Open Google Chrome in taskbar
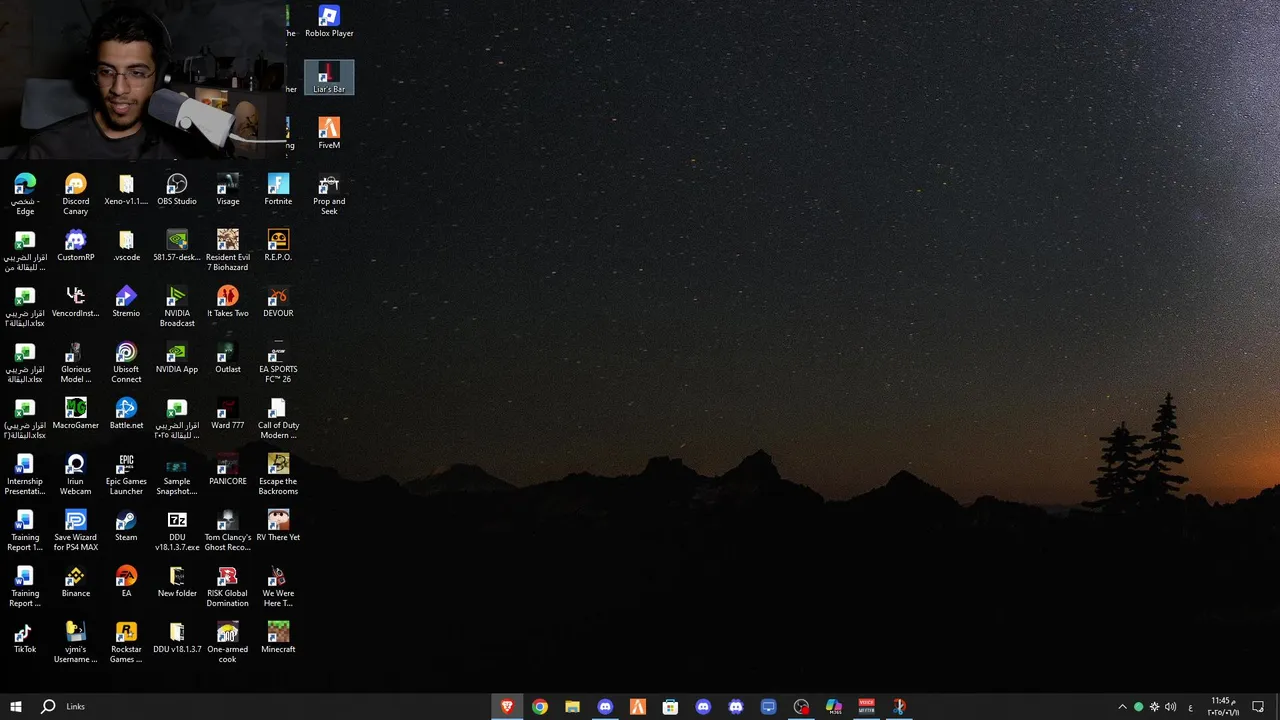The width and height of the screenshot is (1280, 720). point(540,706)
